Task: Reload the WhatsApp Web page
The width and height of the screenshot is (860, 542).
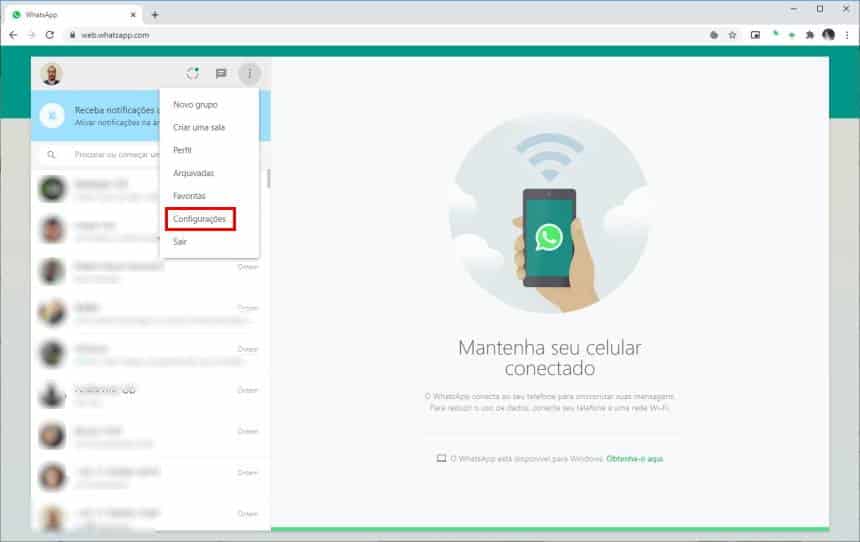Action: point(50,35)
